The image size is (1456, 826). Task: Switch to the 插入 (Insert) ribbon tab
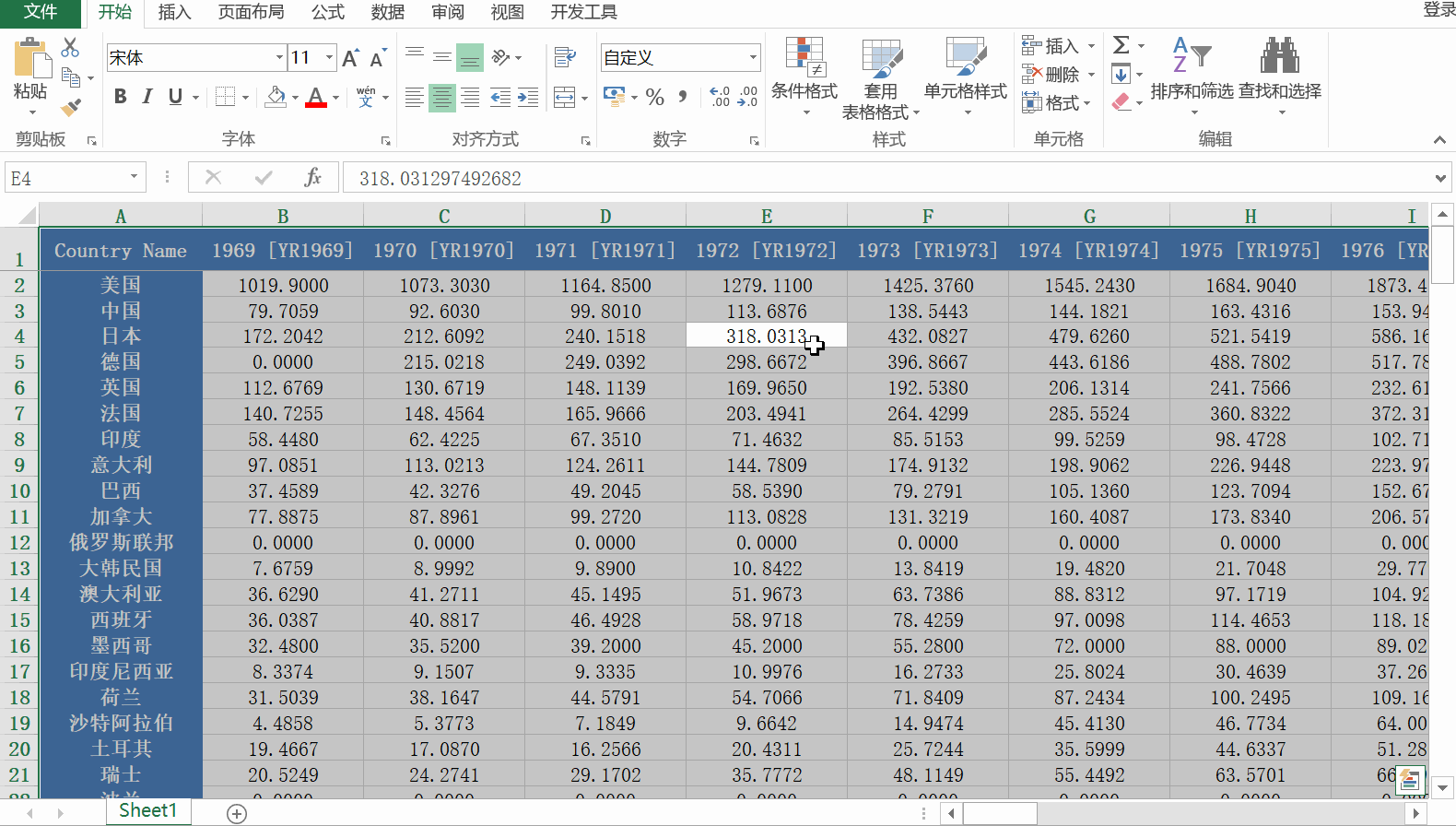[174, 12]
